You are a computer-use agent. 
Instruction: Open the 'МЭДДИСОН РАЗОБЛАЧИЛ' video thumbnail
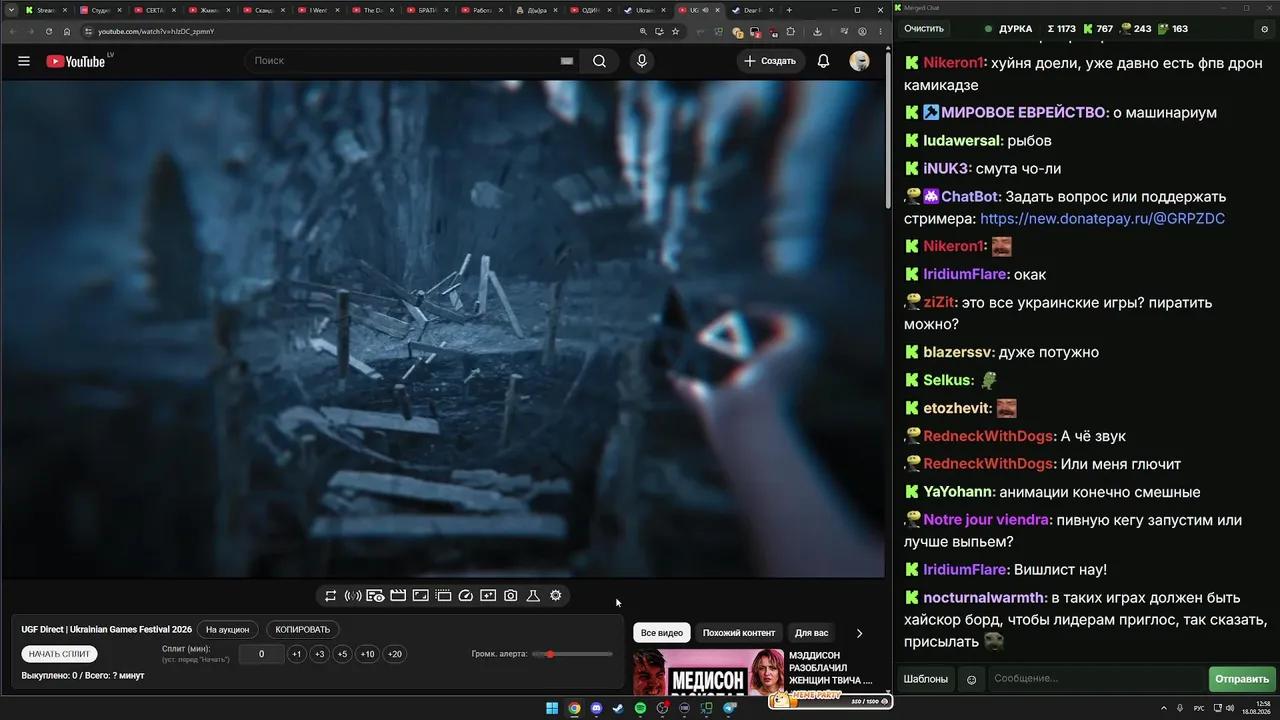pyautogui.click(x=708, y=672)
